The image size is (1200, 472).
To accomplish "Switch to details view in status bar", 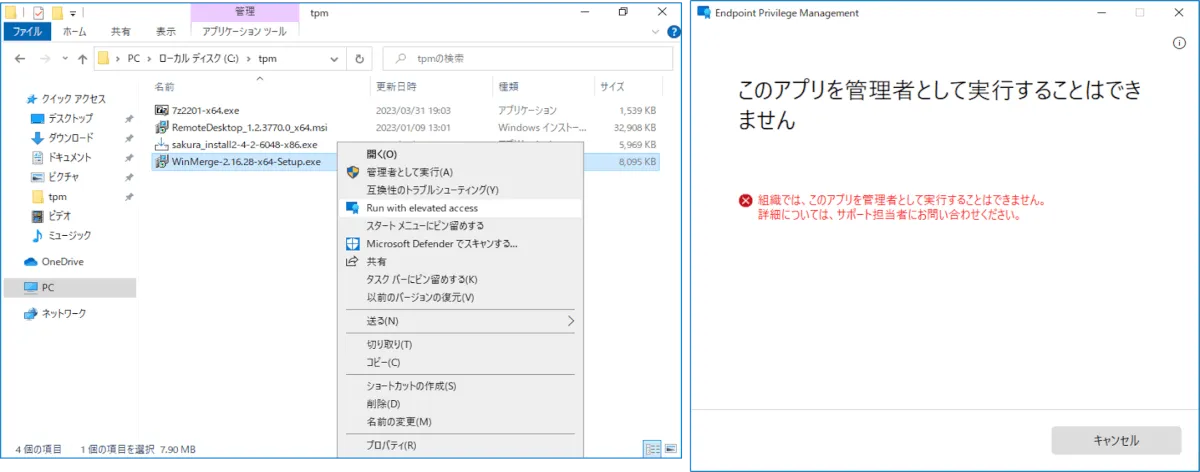I will pyautogui.click(x=652, y=449).
